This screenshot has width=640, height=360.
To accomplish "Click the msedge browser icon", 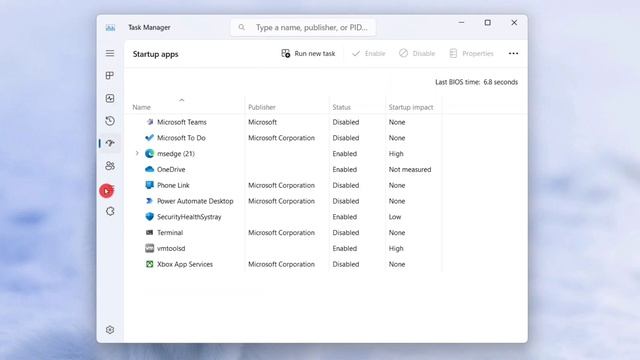I will (149, 153).
